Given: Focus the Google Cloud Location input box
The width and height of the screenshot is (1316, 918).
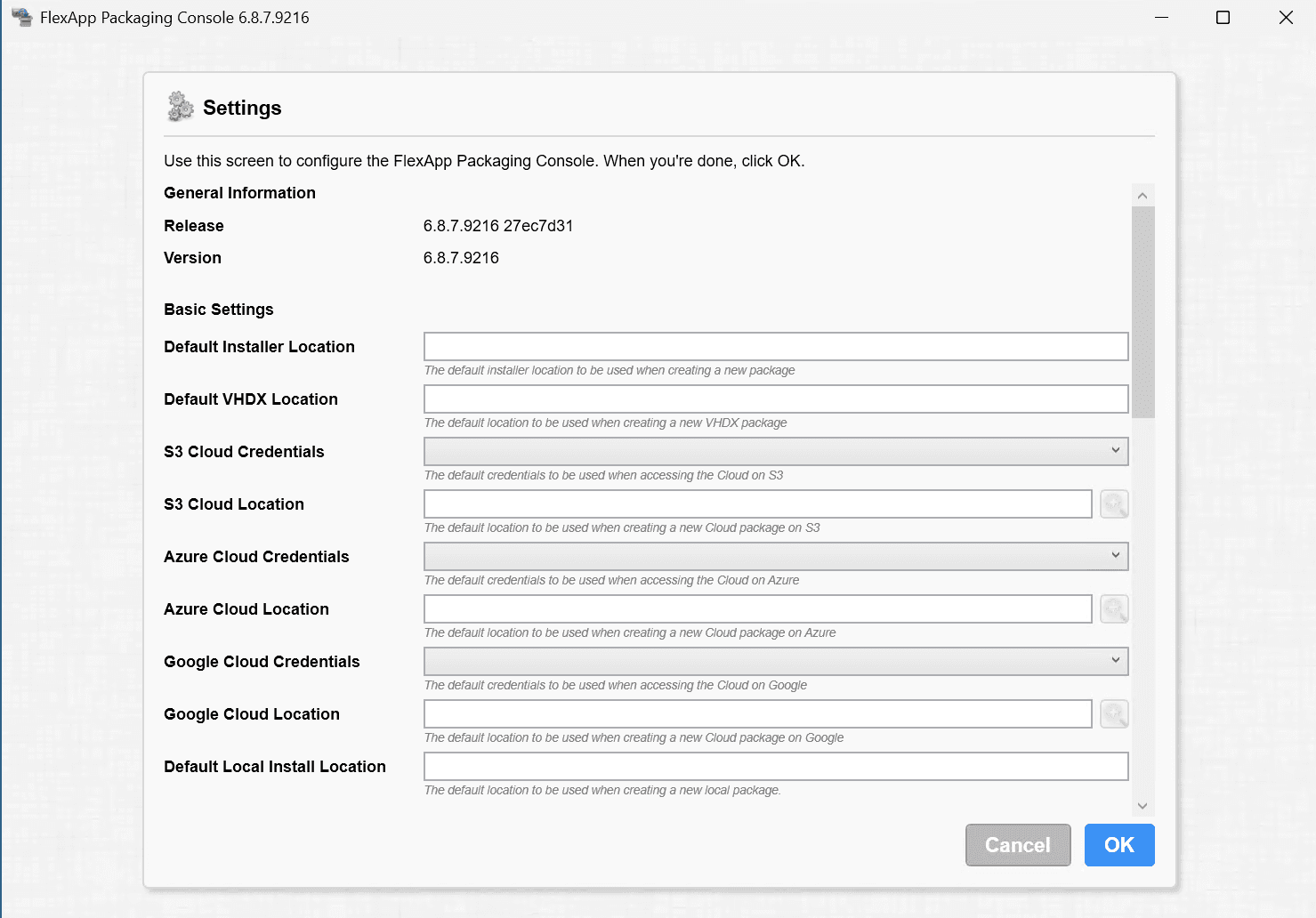Looking at the screenshot, I should (757, 714).
